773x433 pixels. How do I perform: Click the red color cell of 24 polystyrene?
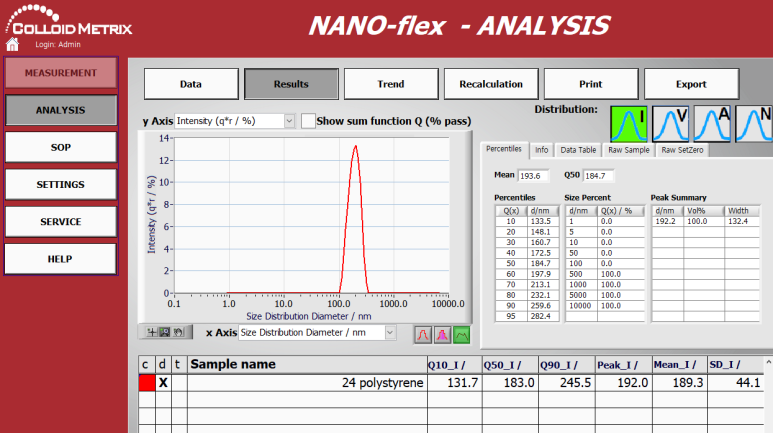tap(147, 383)
